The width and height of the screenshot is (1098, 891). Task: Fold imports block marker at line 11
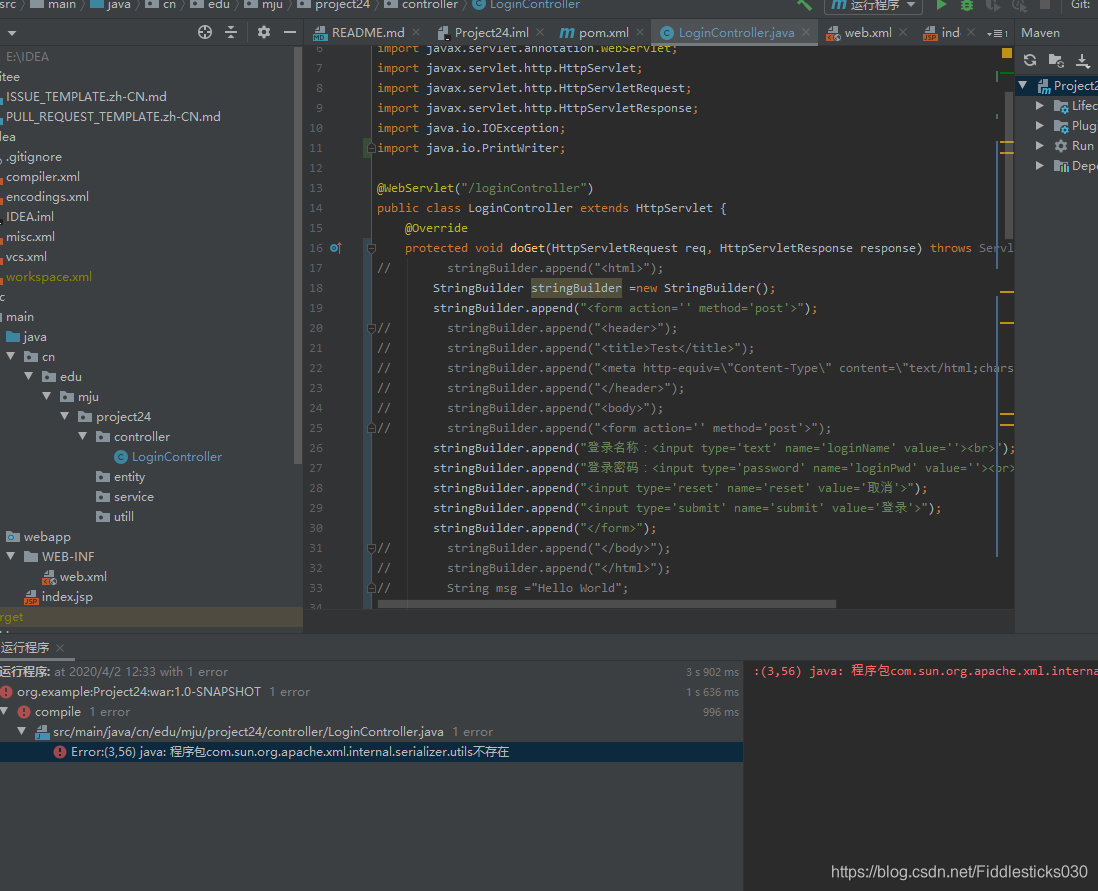point(371,148)
